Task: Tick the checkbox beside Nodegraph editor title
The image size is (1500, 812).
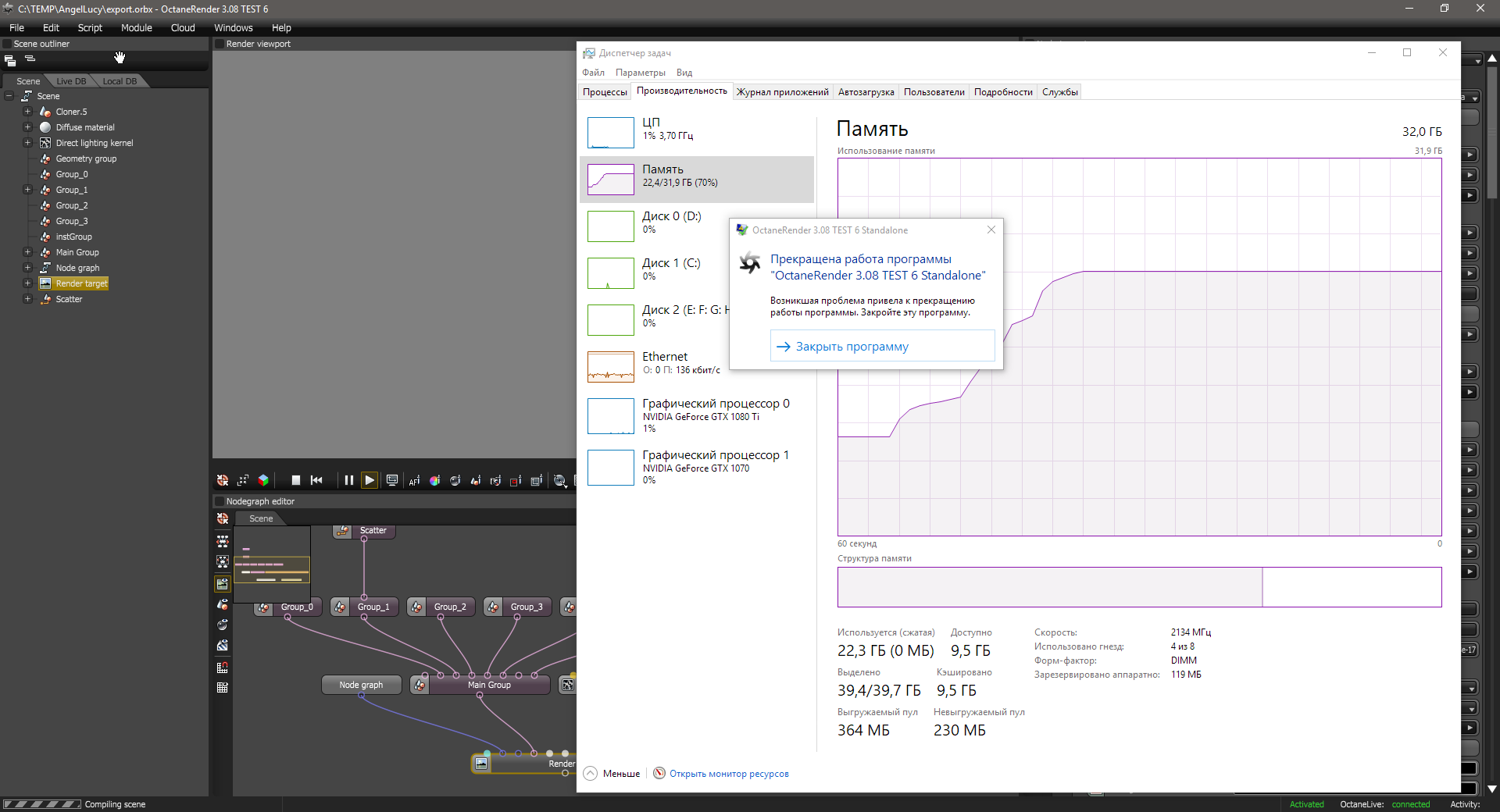Action: pos(220,501)
